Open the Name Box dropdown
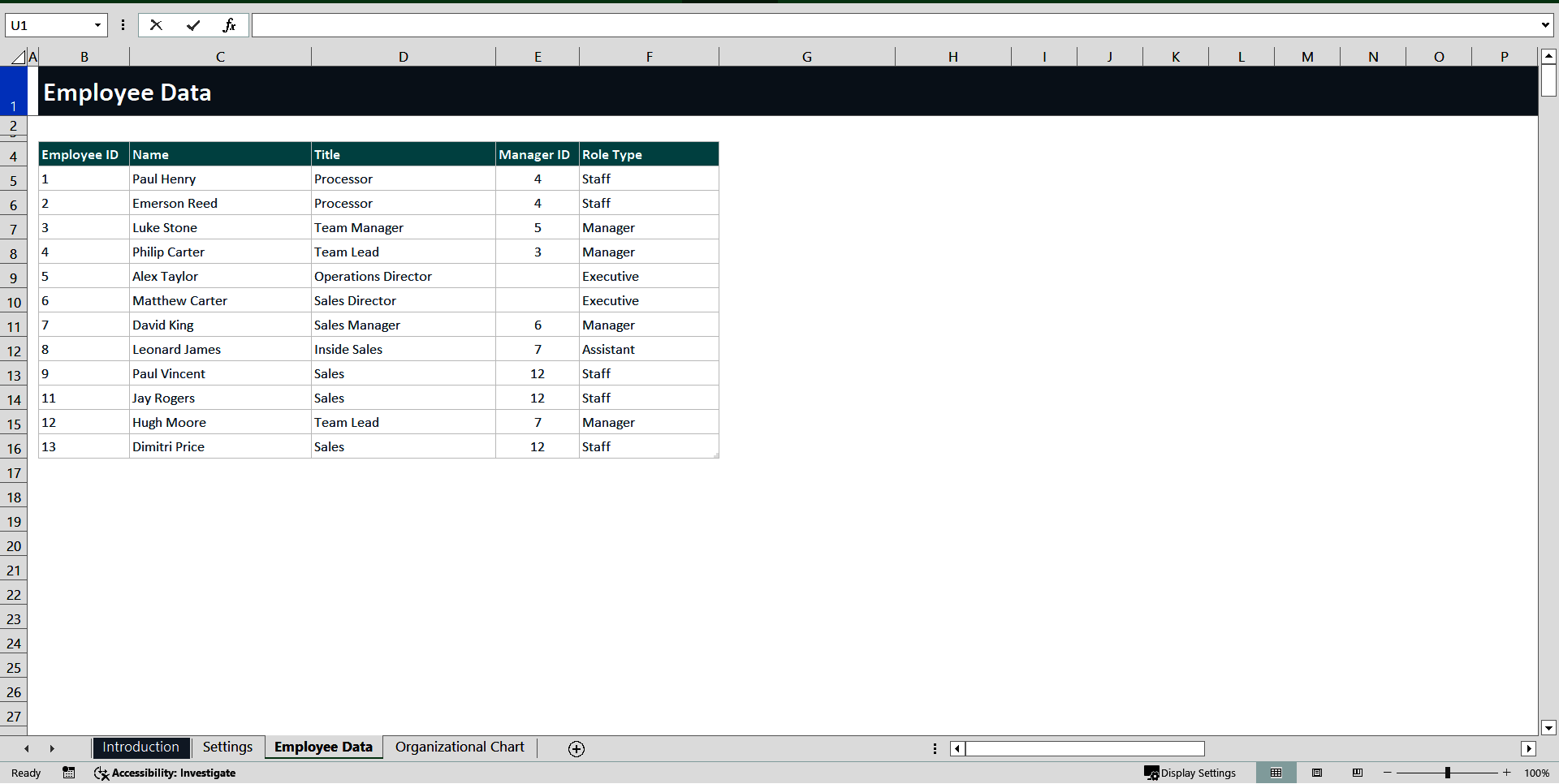The image size is (1559, 784). point(97,25)
